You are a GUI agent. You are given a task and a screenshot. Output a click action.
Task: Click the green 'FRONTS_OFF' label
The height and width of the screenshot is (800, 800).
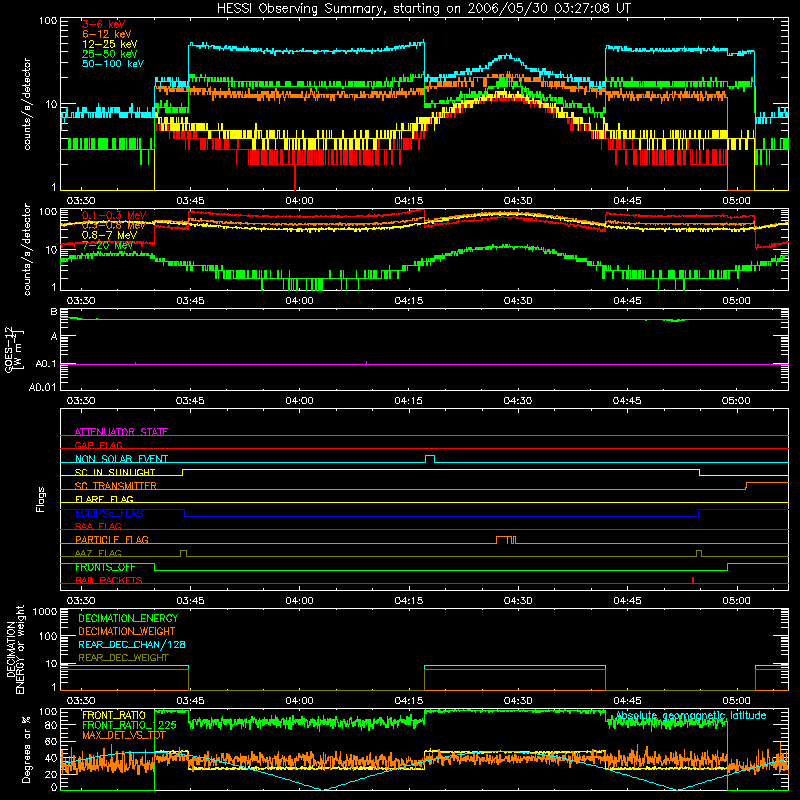pos(105,567)
